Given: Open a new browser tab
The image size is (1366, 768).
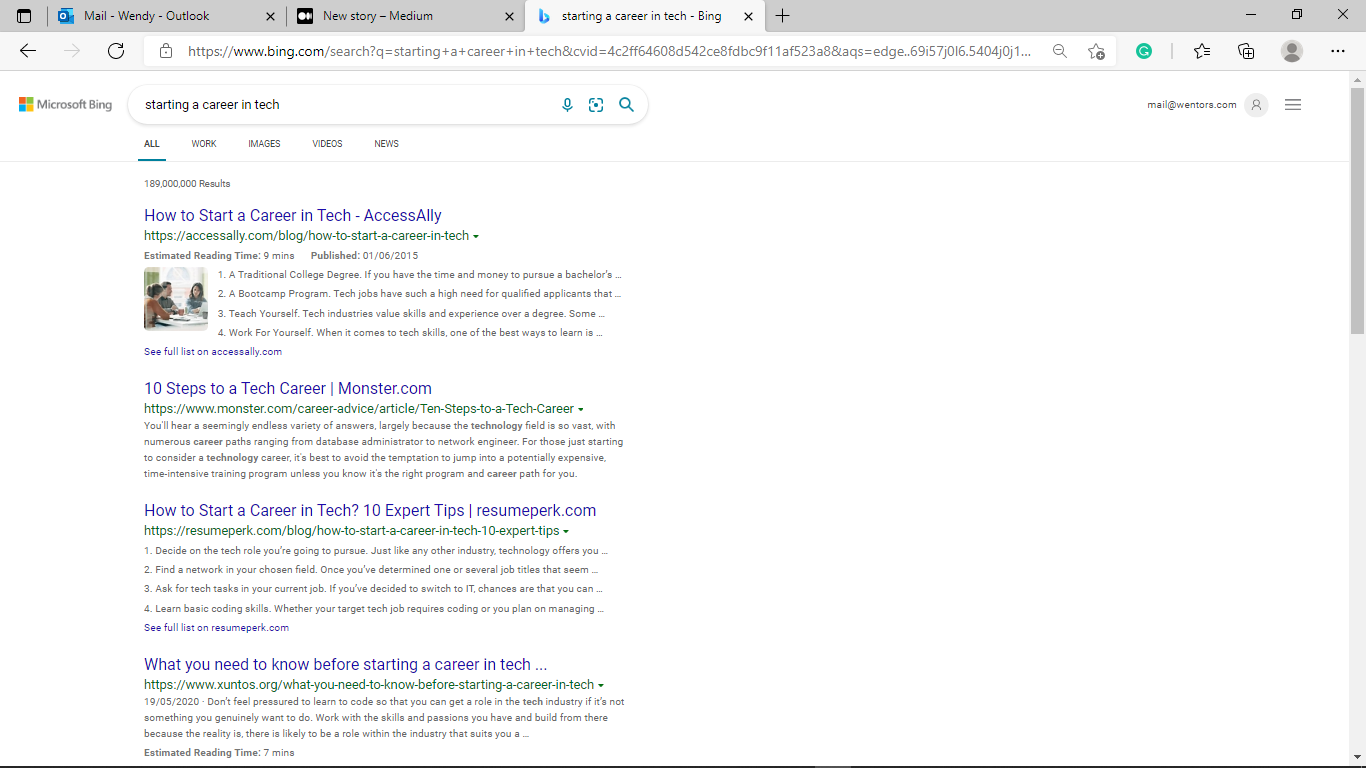Looking at the screenshot, I should pyautogui.click(x=782, y=16).
